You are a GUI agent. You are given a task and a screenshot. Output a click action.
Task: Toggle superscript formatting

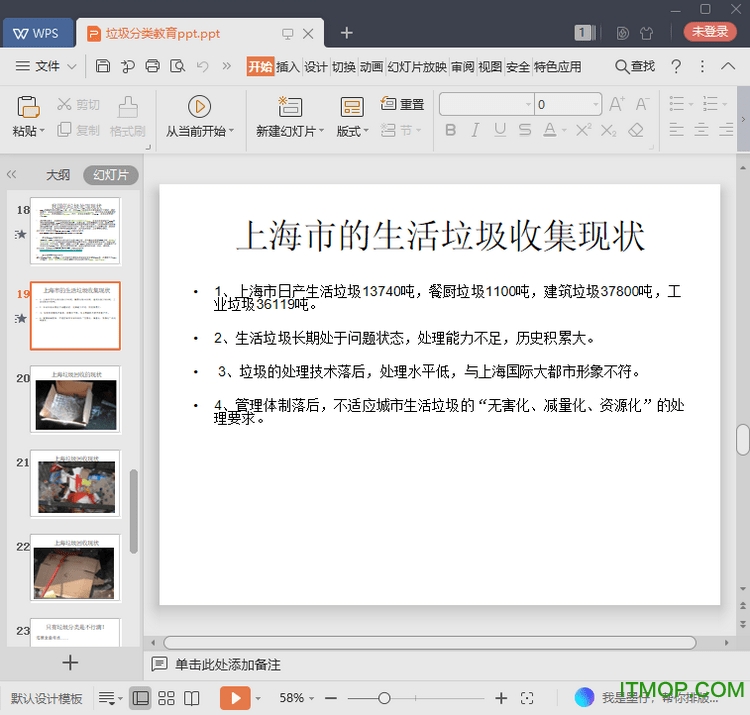(x=583, y=130)
